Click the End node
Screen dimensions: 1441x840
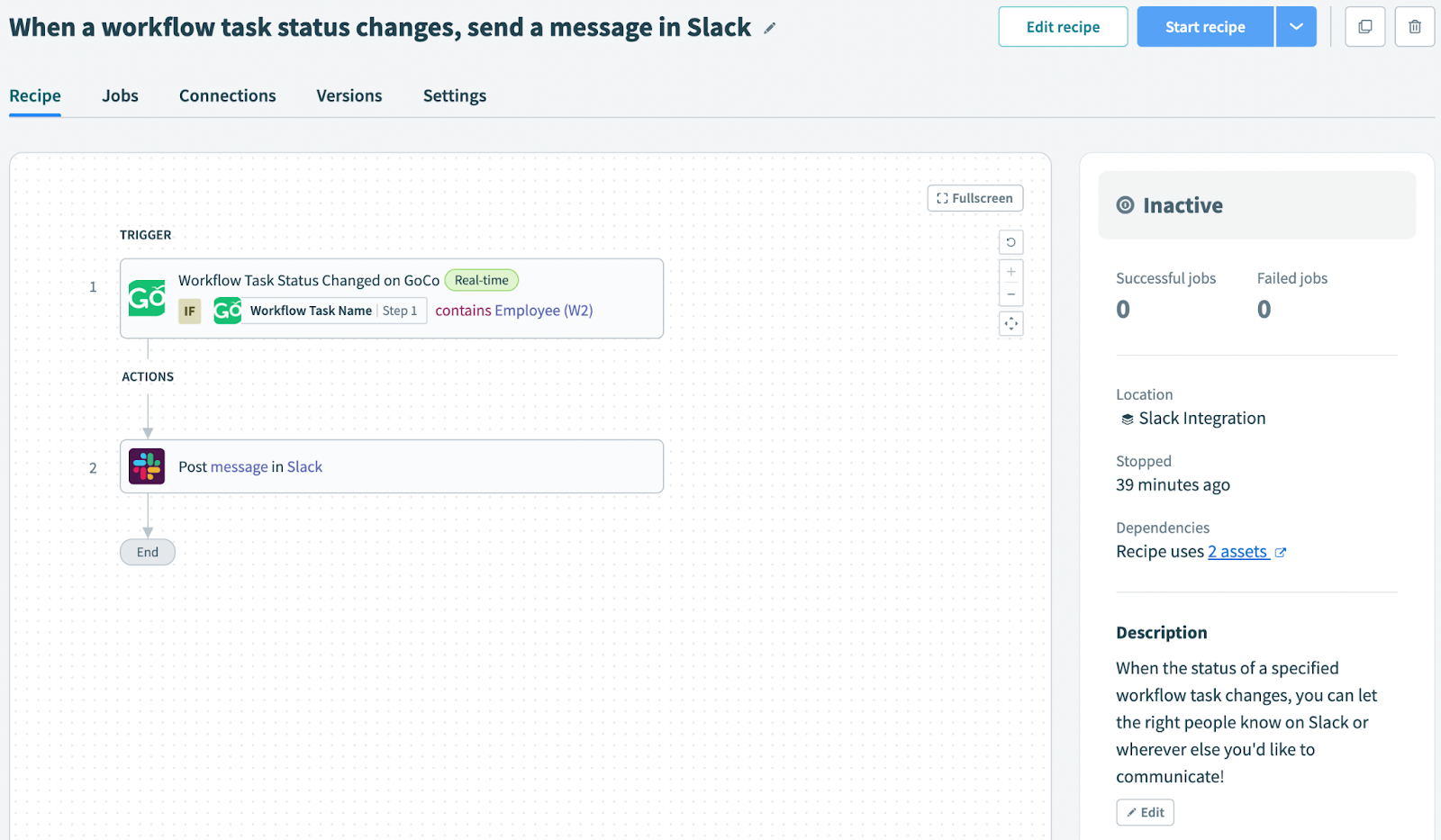coord(148,552)
